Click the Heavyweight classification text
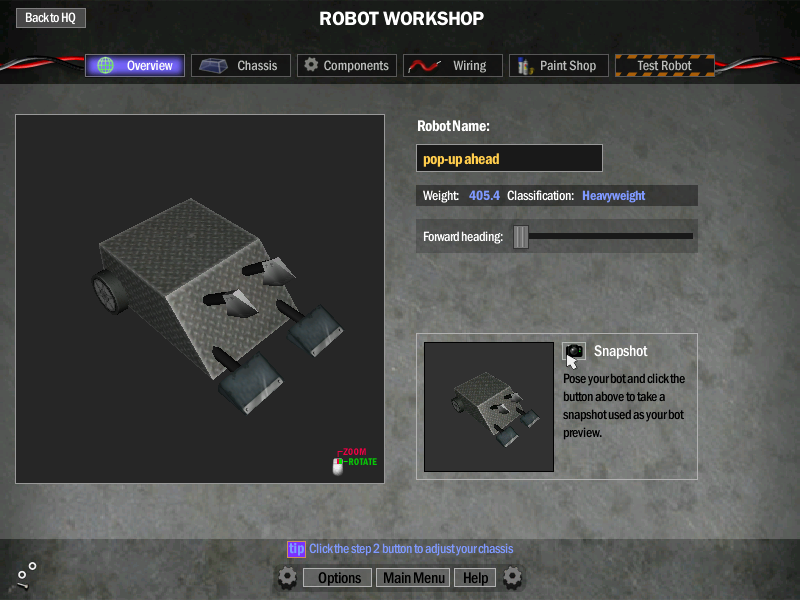This screenshot has width=800, height=600. click(x=614, y=195)
